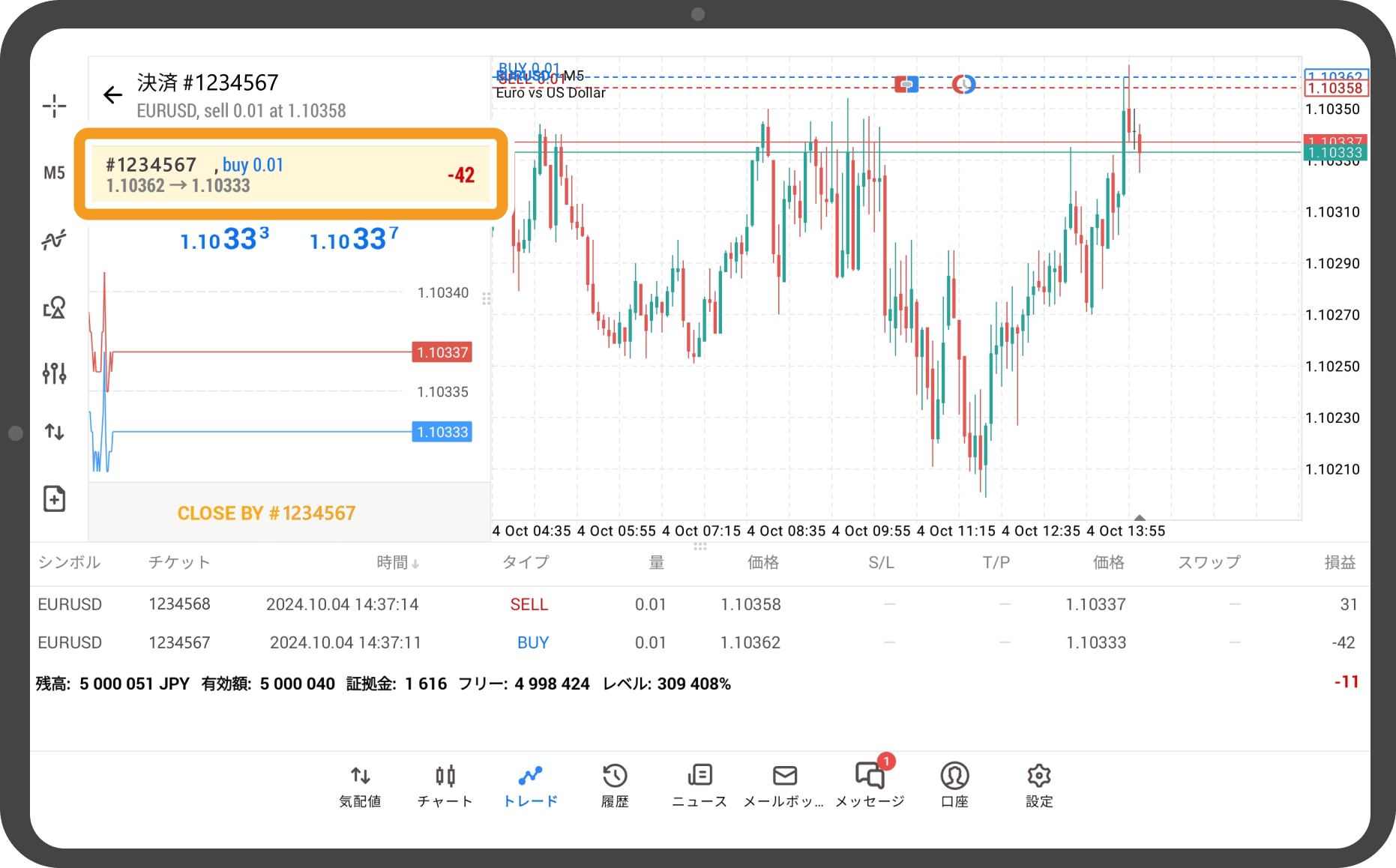Click the スワップ column header
The height and width of the screenshot is (868, 1396).
[1209, 562]
